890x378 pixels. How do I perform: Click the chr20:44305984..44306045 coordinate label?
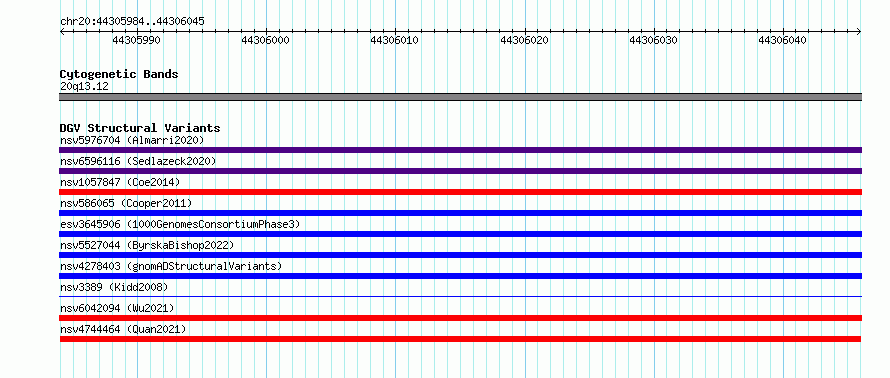[132, 22]
